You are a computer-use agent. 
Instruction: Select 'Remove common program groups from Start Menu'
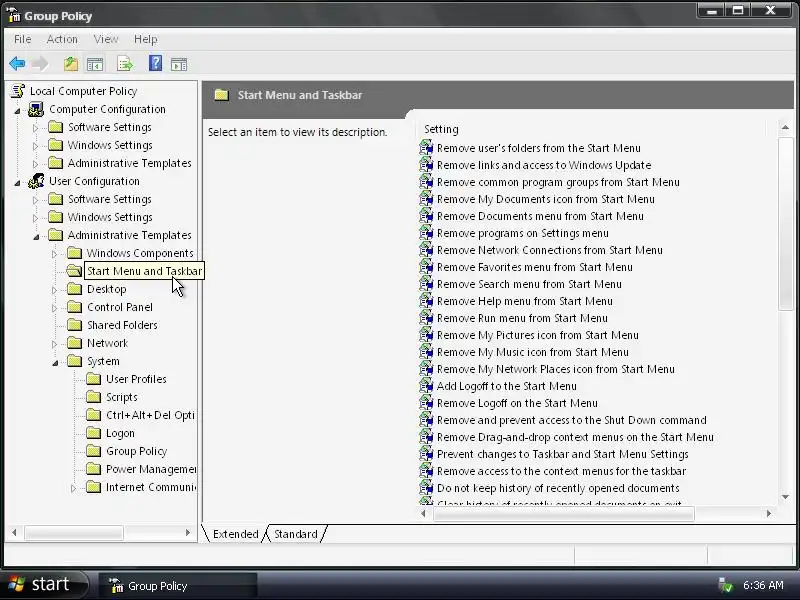click(x=558, y=182)
